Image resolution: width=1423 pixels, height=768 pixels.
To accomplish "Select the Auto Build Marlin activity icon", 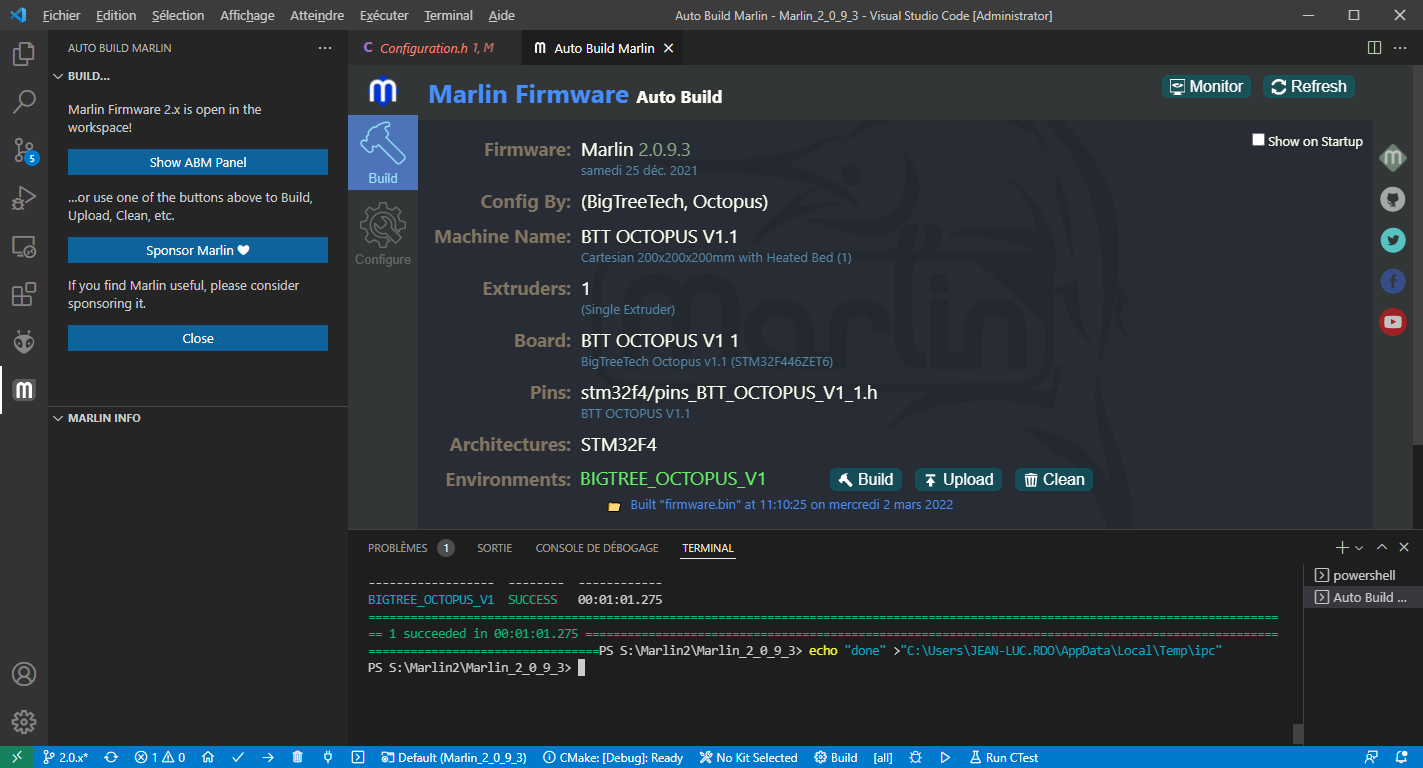I will pyautogui.click(x=24, y=390).
